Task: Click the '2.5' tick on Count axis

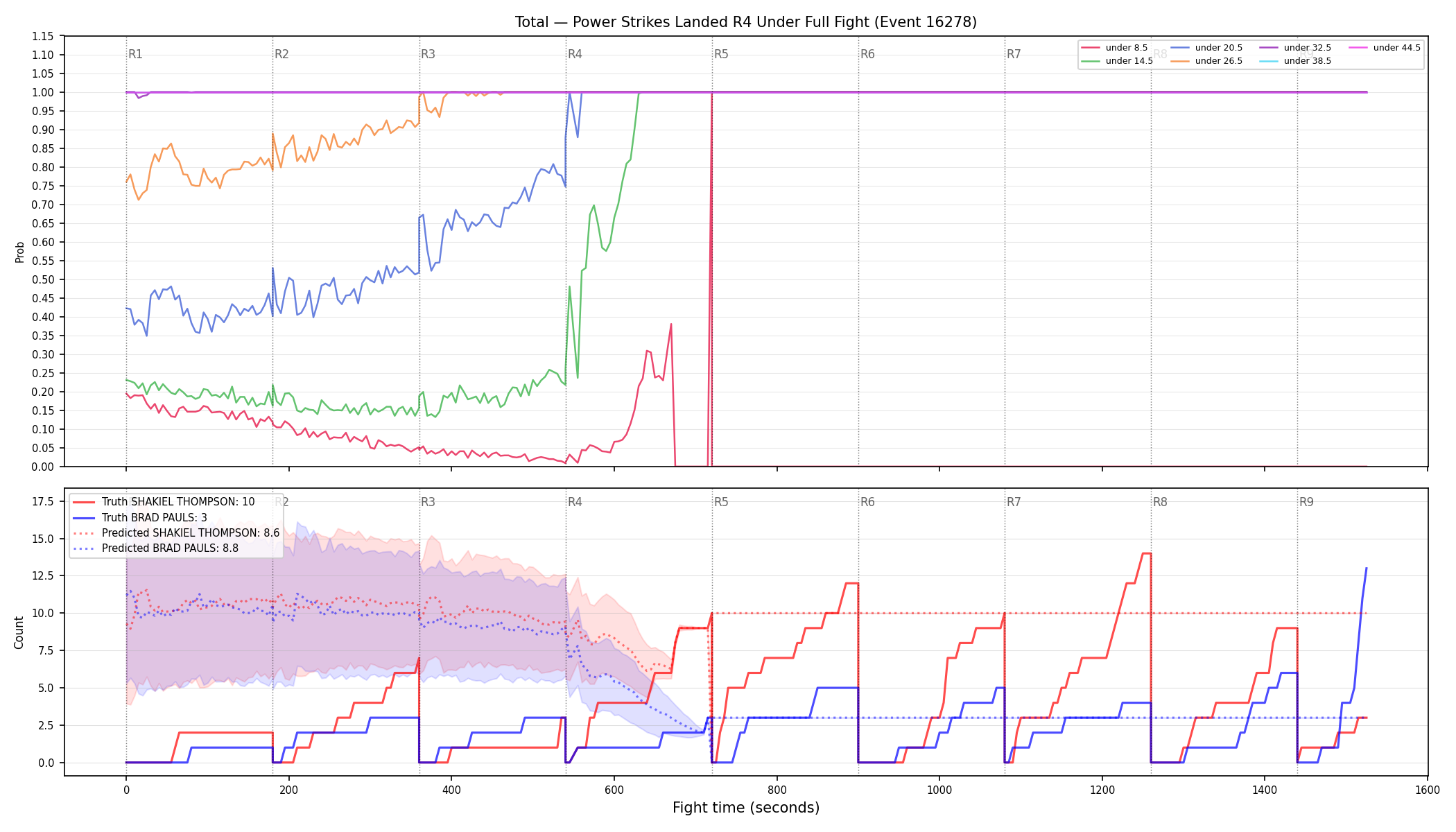Action: pos(46,725)
